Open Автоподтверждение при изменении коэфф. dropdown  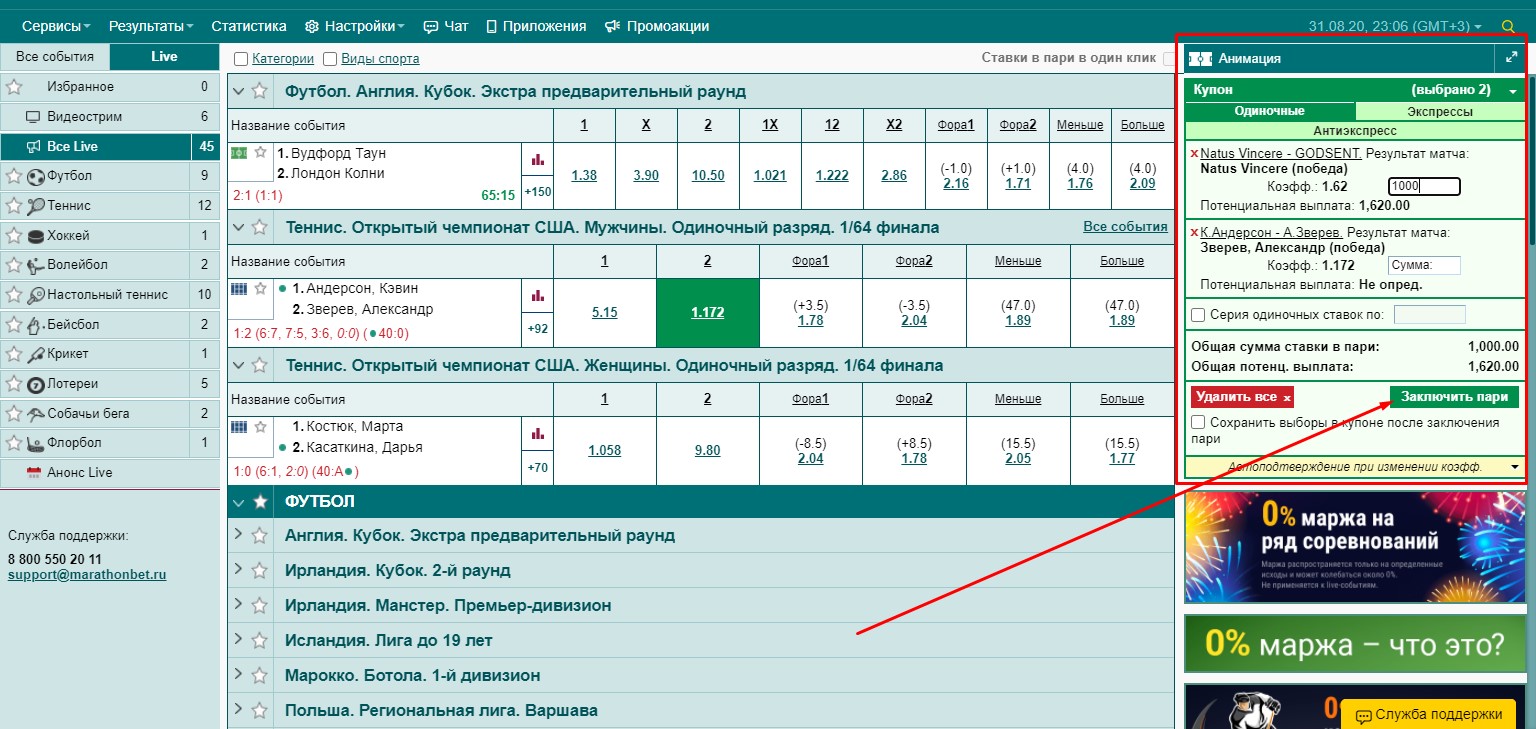[x=1514, y=466]
